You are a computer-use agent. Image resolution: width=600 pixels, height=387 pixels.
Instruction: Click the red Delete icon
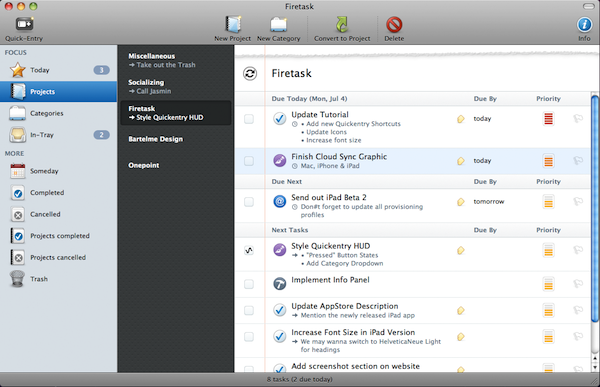click(x=394, y=24)
